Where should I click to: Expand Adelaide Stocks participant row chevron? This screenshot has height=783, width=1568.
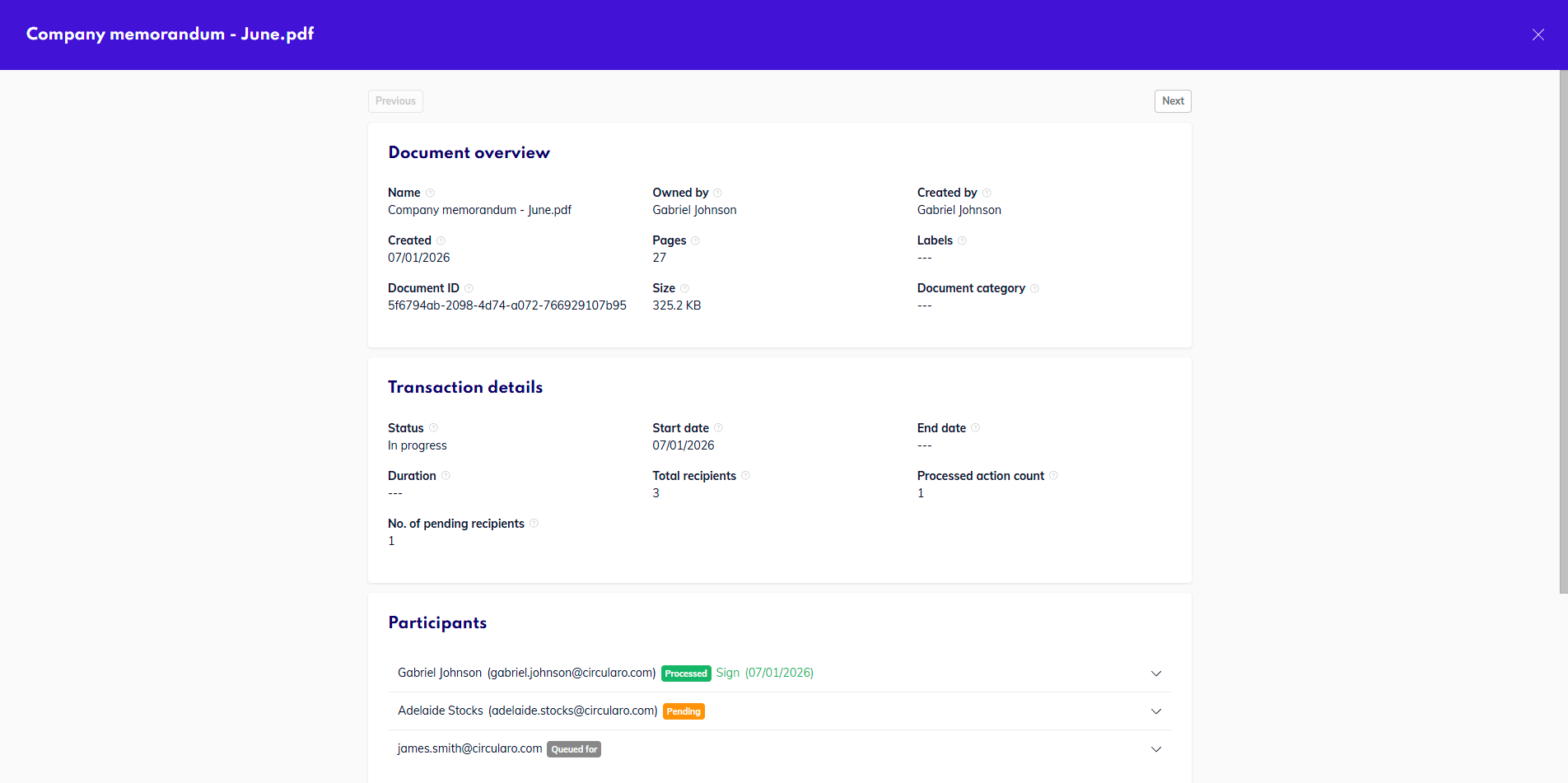point(1155,711)
